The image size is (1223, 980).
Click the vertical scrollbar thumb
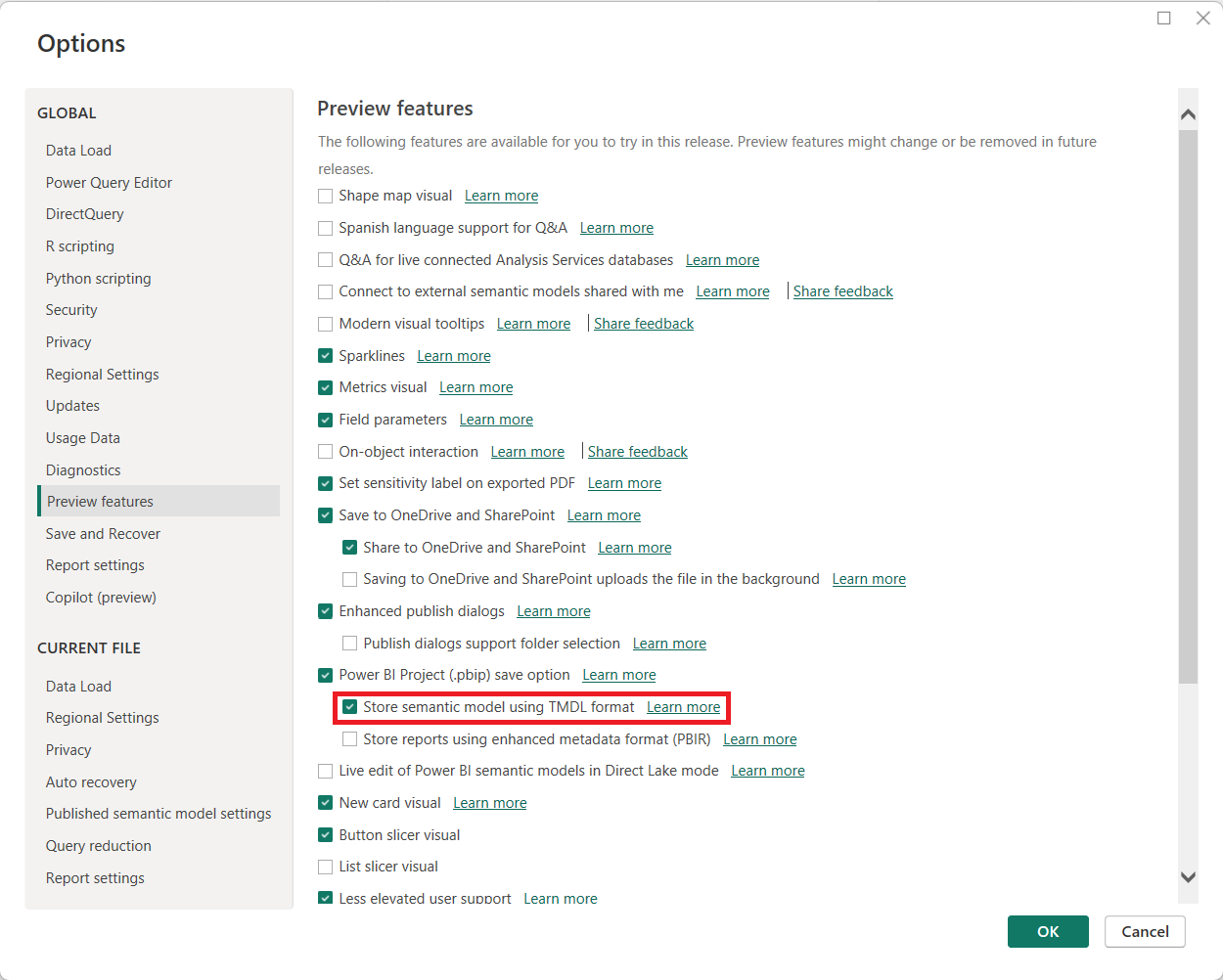pyautogui.click(x=1188, y=406)
